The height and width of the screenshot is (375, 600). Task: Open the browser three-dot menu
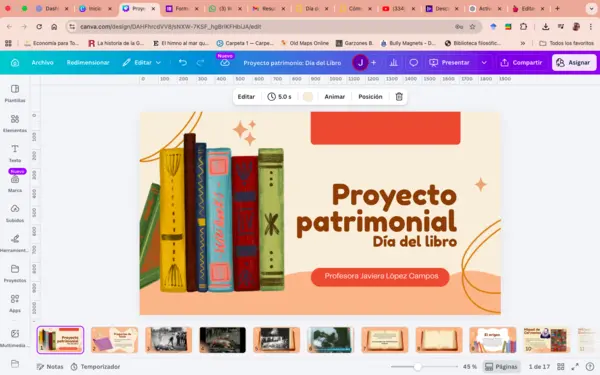[590, 26]
